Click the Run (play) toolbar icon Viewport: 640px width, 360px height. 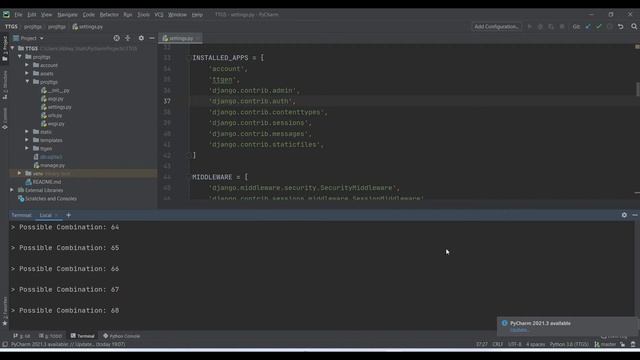click(530, 27)
